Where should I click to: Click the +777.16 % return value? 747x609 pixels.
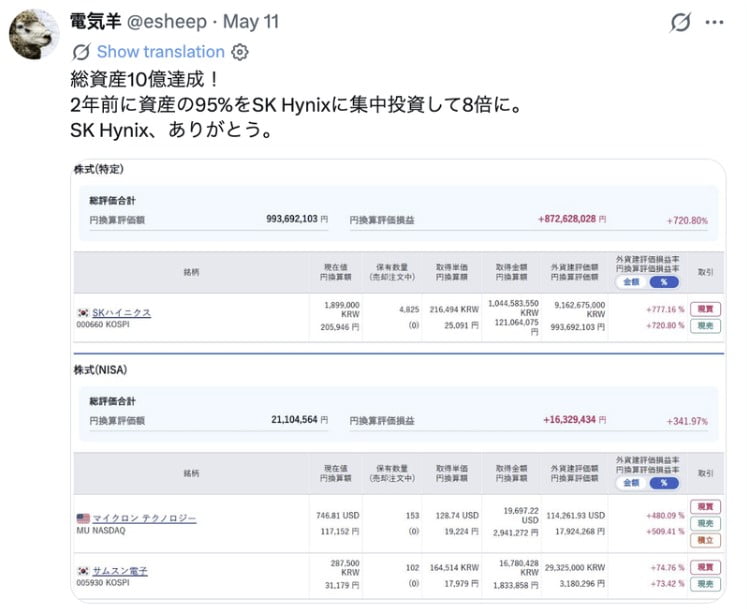point(665,309)
